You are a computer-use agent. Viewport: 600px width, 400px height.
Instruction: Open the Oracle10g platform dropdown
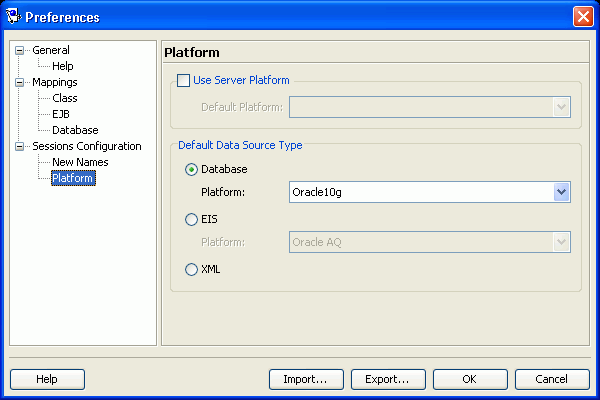coord(561,192)
